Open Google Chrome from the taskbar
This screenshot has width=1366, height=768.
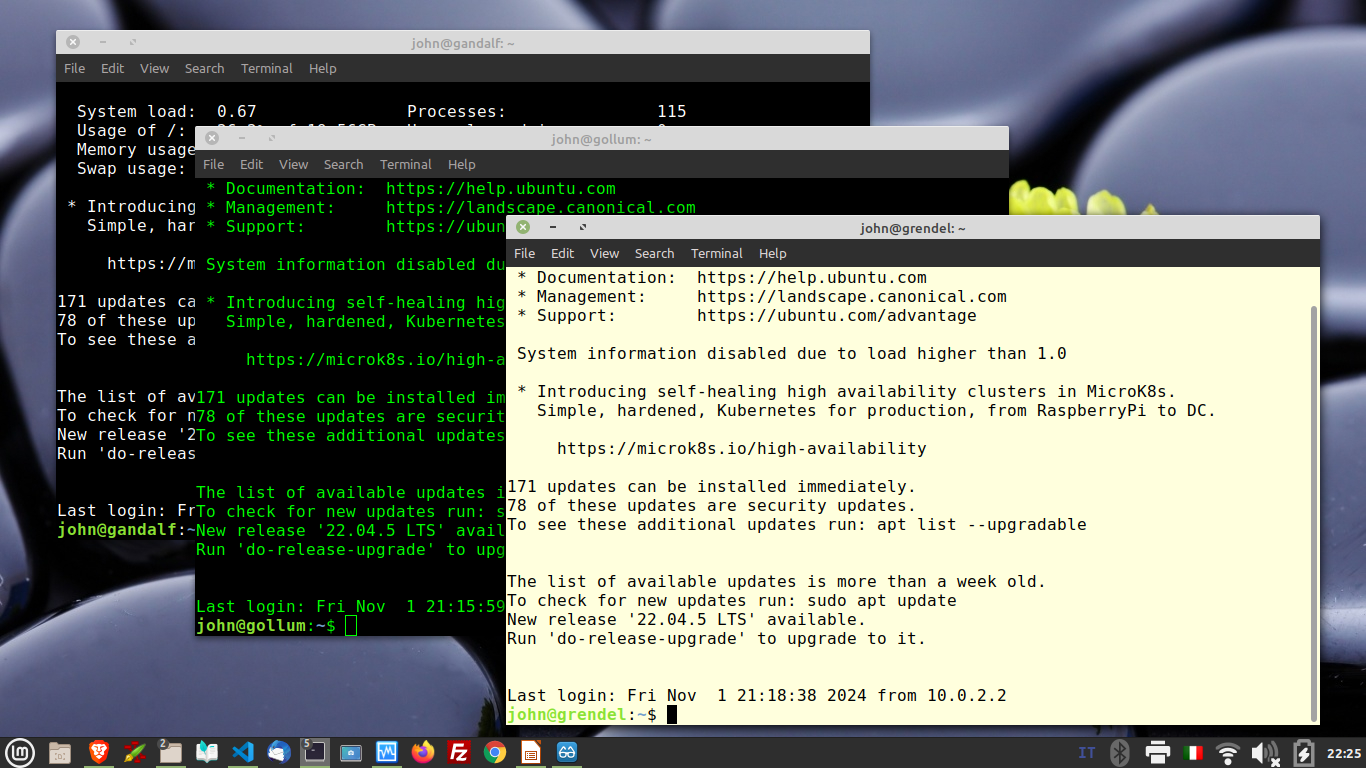495,752
